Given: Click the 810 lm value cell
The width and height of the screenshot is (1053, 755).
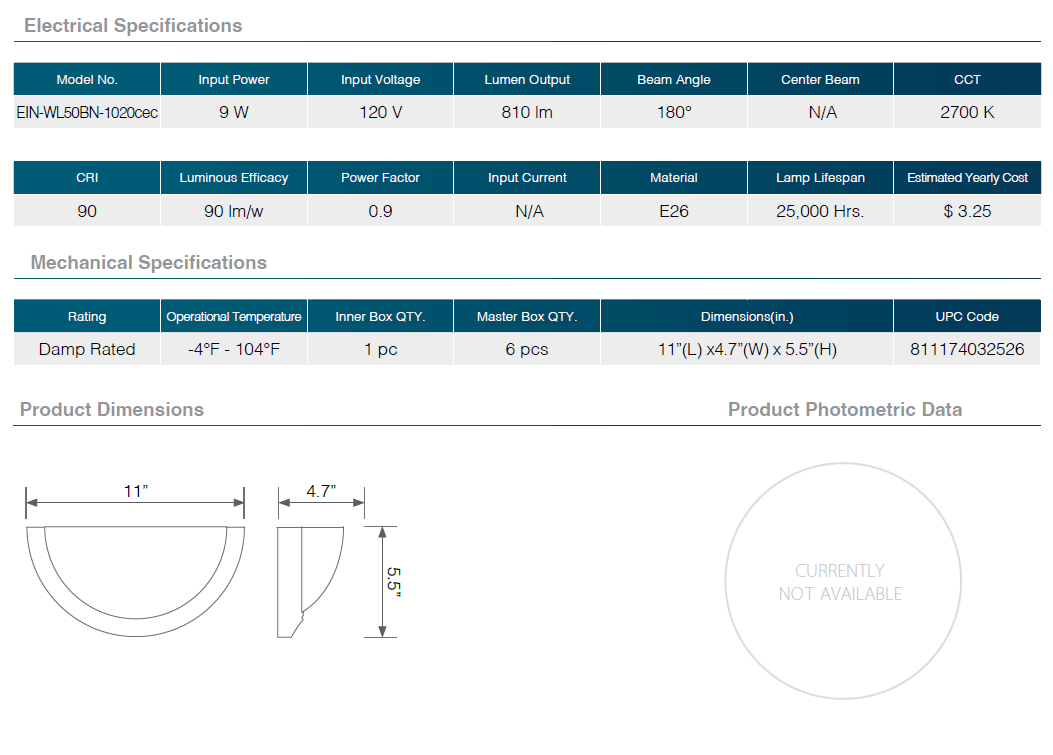Looking at the screenshot, I should point(527,112).
